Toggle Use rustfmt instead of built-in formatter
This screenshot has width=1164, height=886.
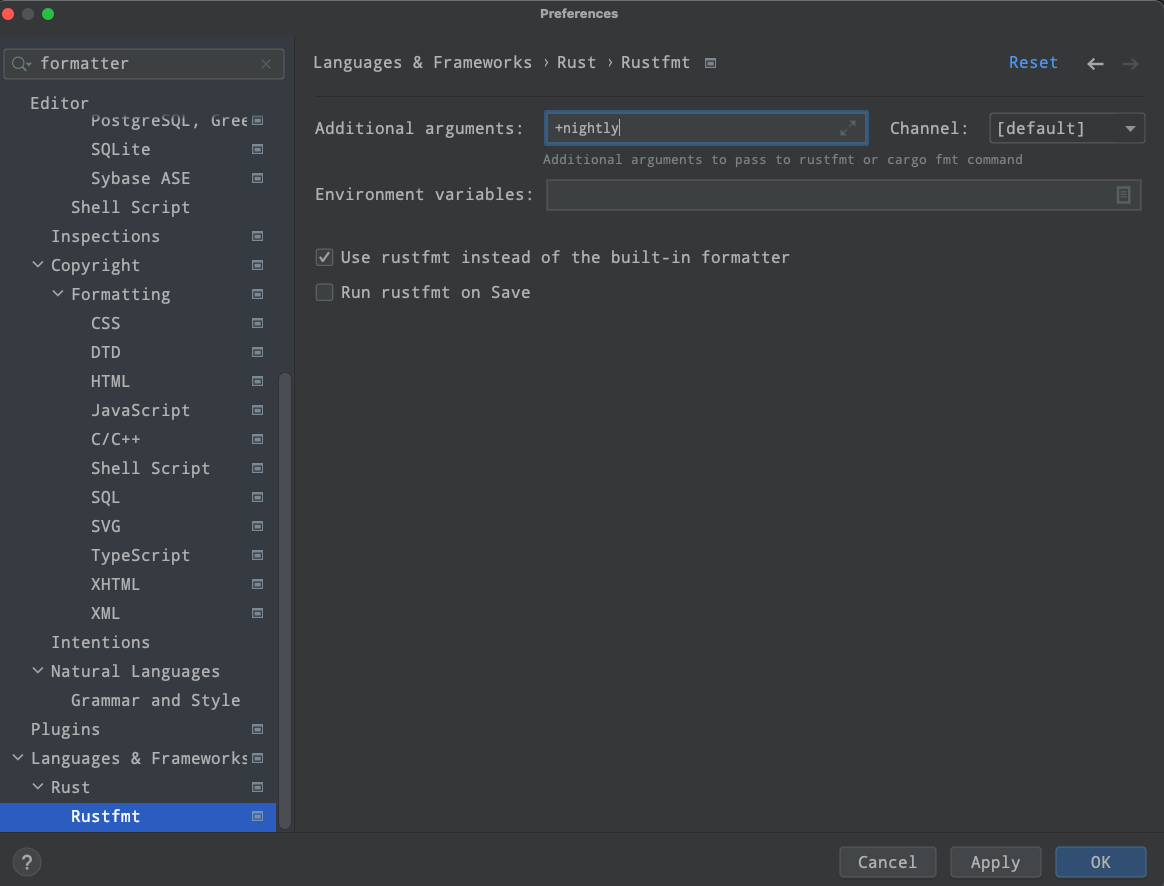point(324,257)
